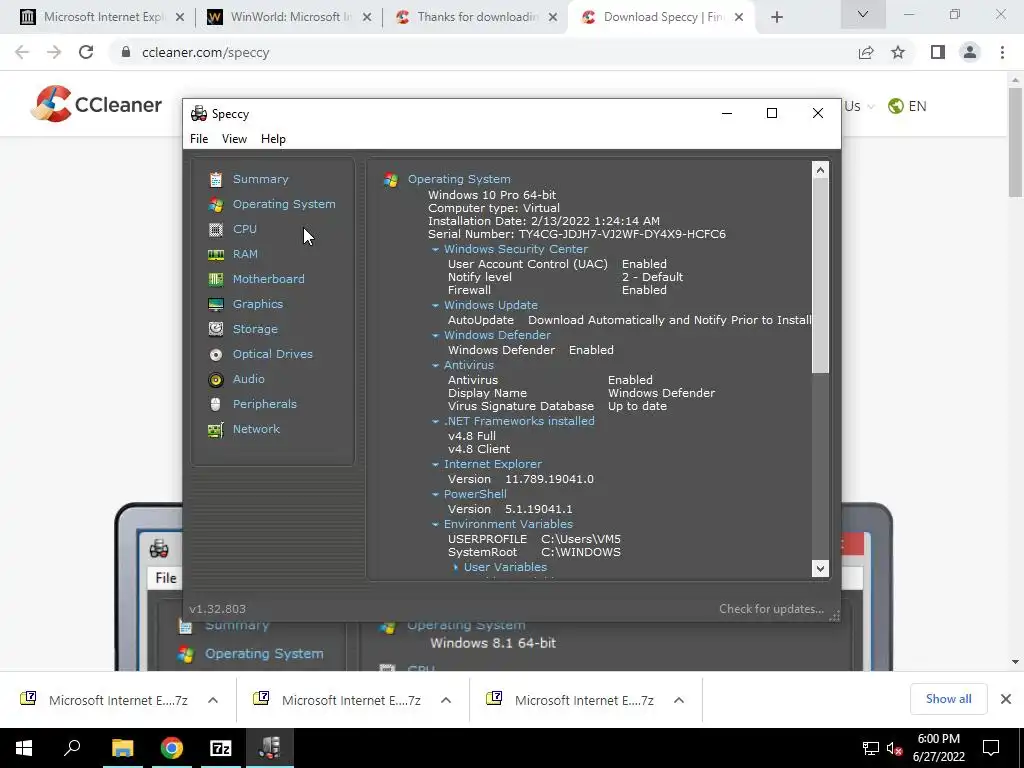1024x768 pixels.
Task: Open Chrome's three-dot menu
Action: 1002,52
